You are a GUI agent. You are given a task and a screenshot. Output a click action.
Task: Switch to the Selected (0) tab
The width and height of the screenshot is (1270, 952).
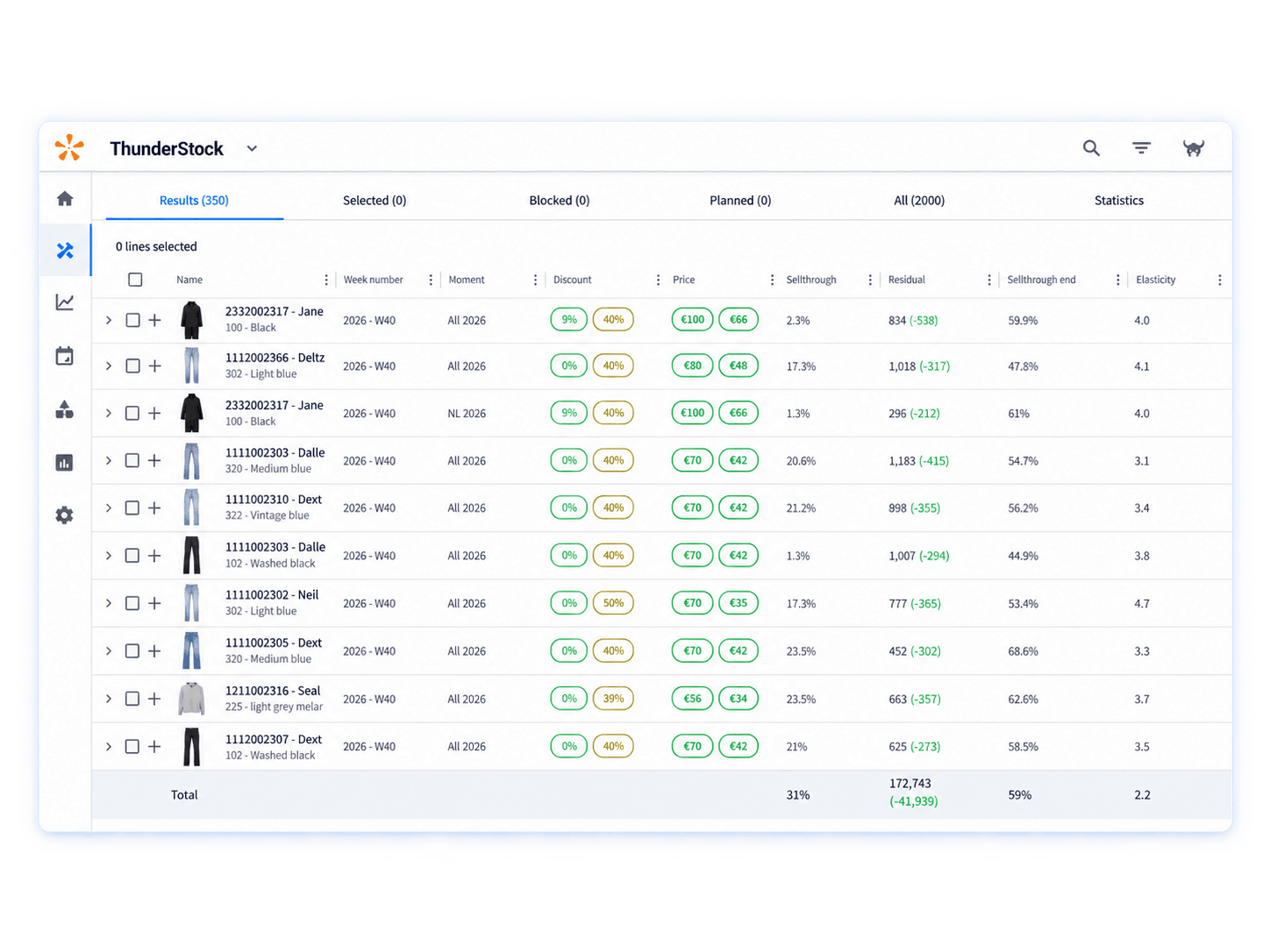pos(375,201)
